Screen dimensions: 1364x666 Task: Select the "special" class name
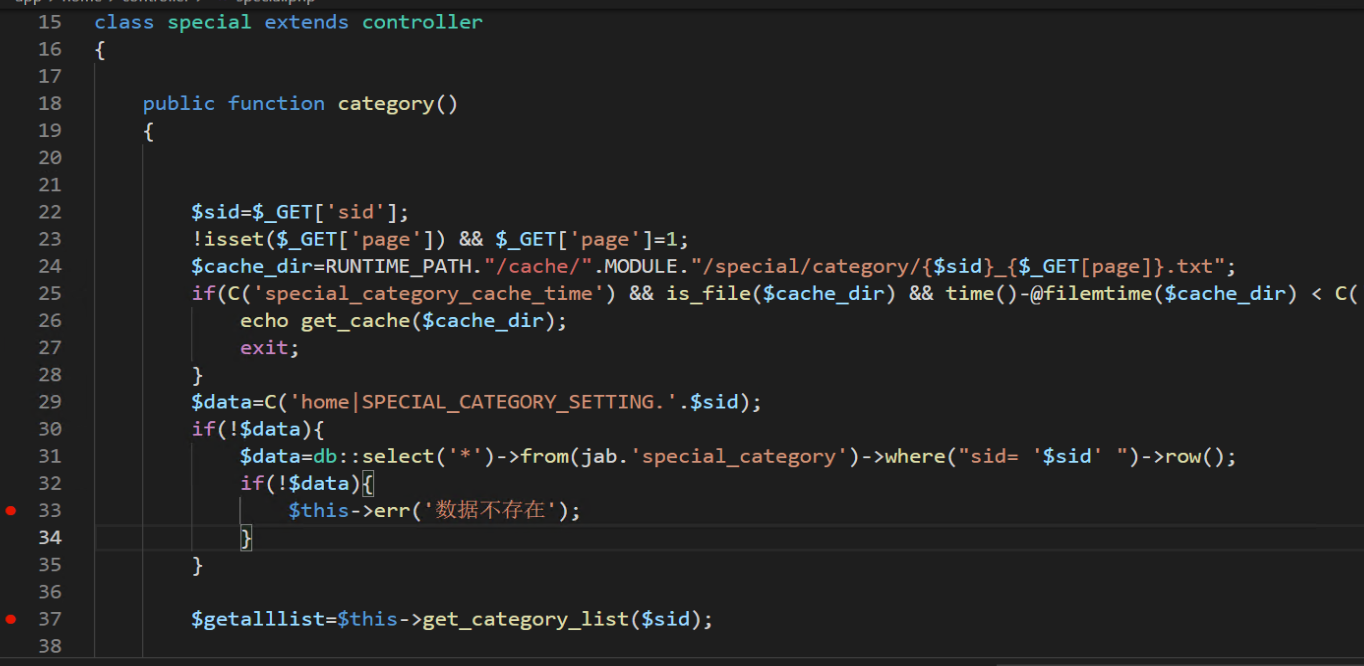pos(210,22)
